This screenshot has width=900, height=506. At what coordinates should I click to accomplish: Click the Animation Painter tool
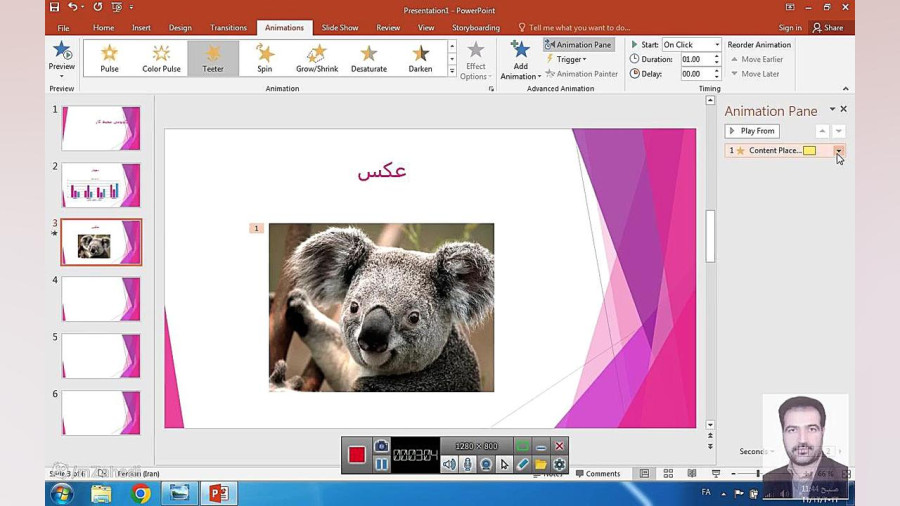[581, 74]
